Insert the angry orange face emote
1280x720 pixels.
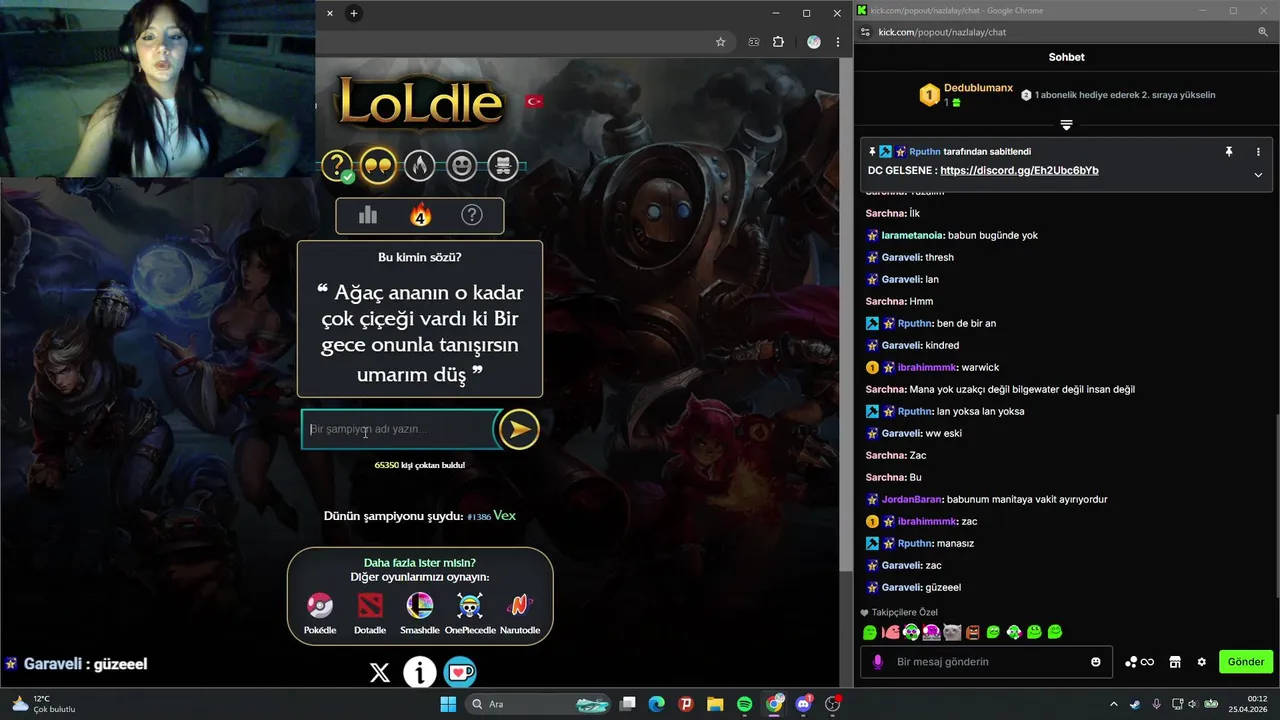coord(972,632)
